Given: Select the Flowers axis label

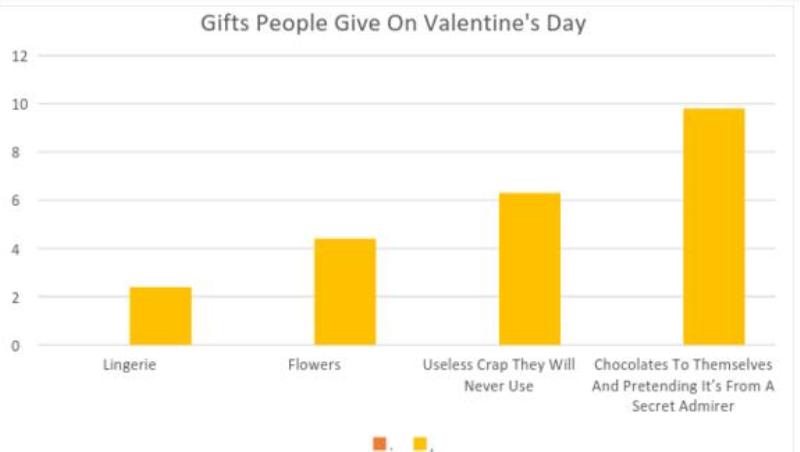Looking at the screenshot, I should 314,365.
